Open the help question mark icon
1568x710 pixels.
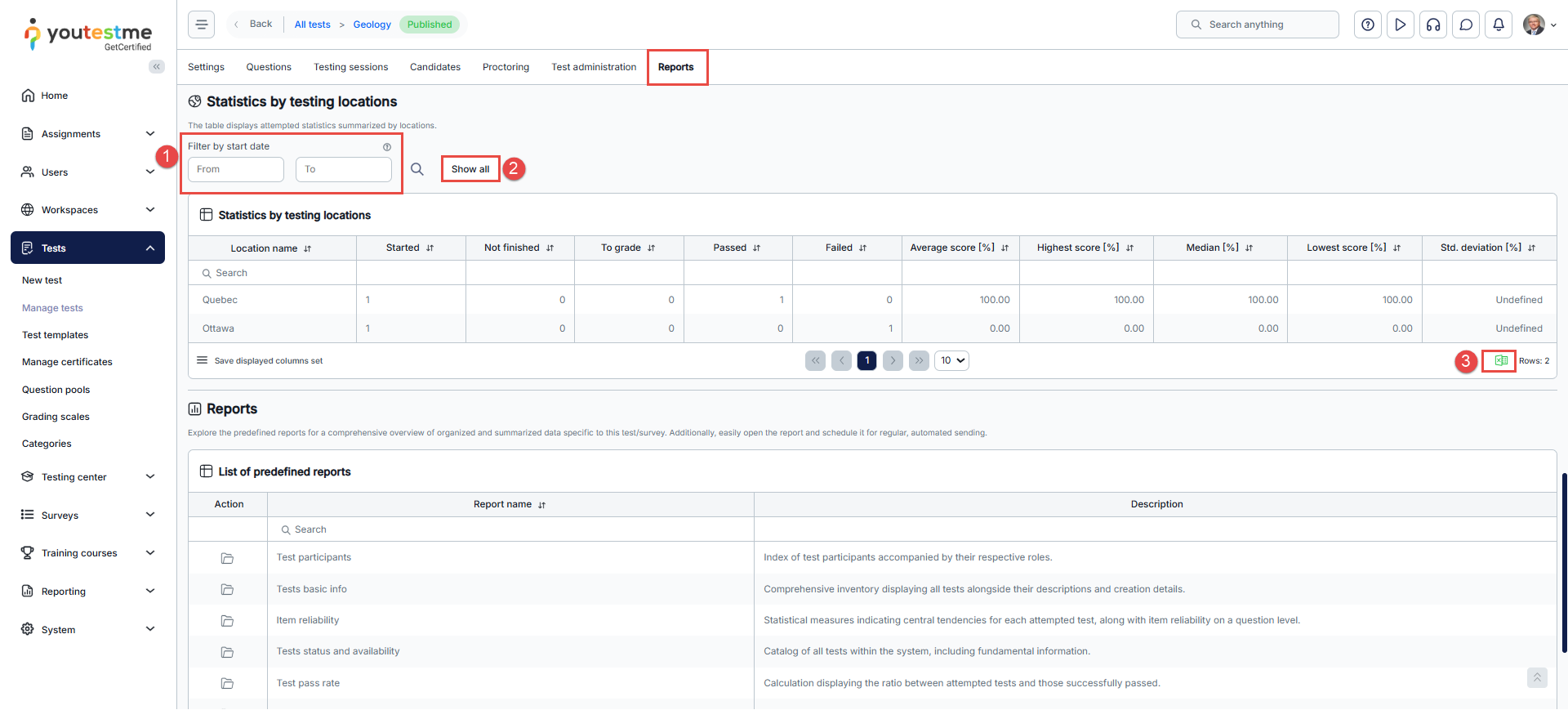point(1368,25)
